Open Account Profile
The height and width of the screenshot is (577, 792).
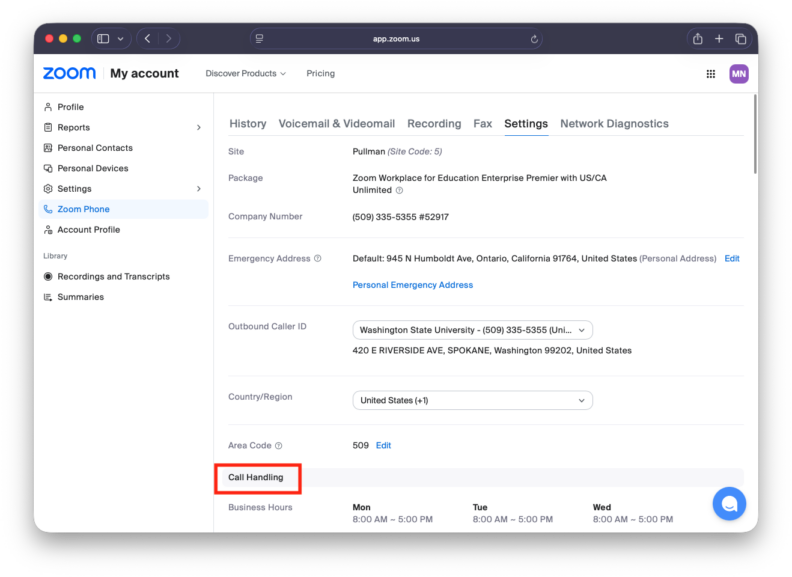[x=123, y=229]
